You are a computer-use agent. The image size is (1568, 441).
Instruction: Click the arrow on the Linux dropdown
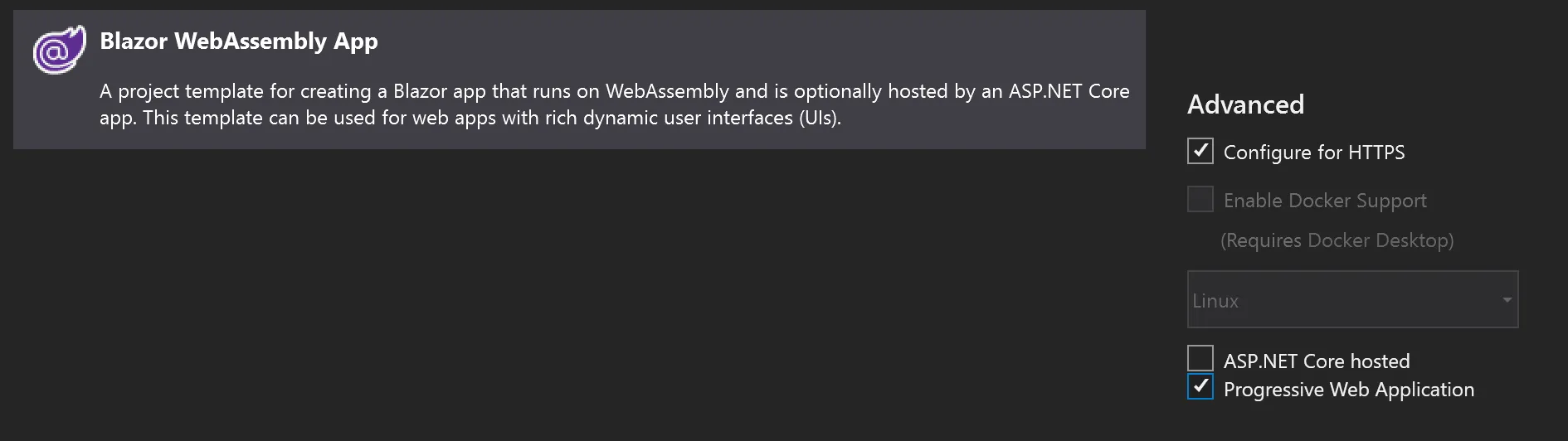pyautogui.click(x=1507, y=299)
